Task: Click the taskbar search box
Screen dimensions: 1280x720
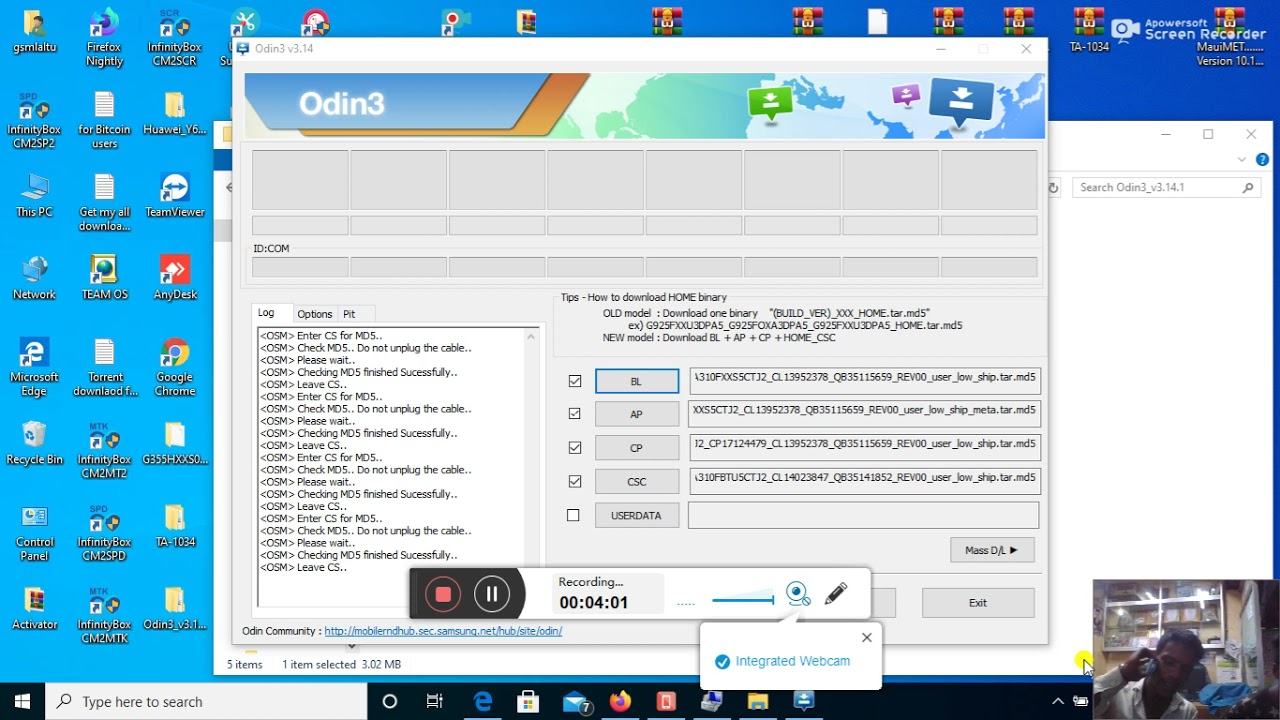Action: [207, 702]
